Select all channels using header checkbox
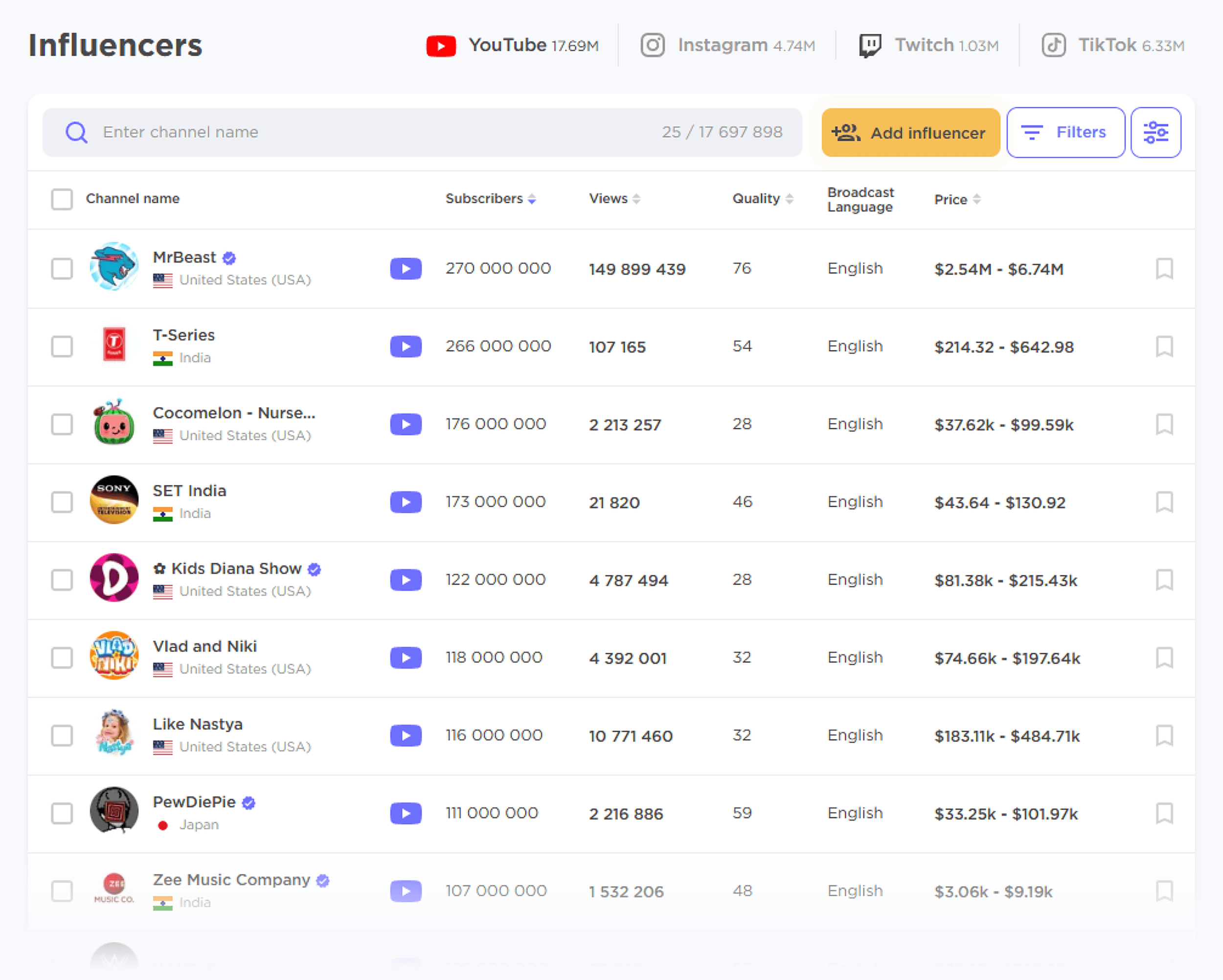 tap(62, 199)
